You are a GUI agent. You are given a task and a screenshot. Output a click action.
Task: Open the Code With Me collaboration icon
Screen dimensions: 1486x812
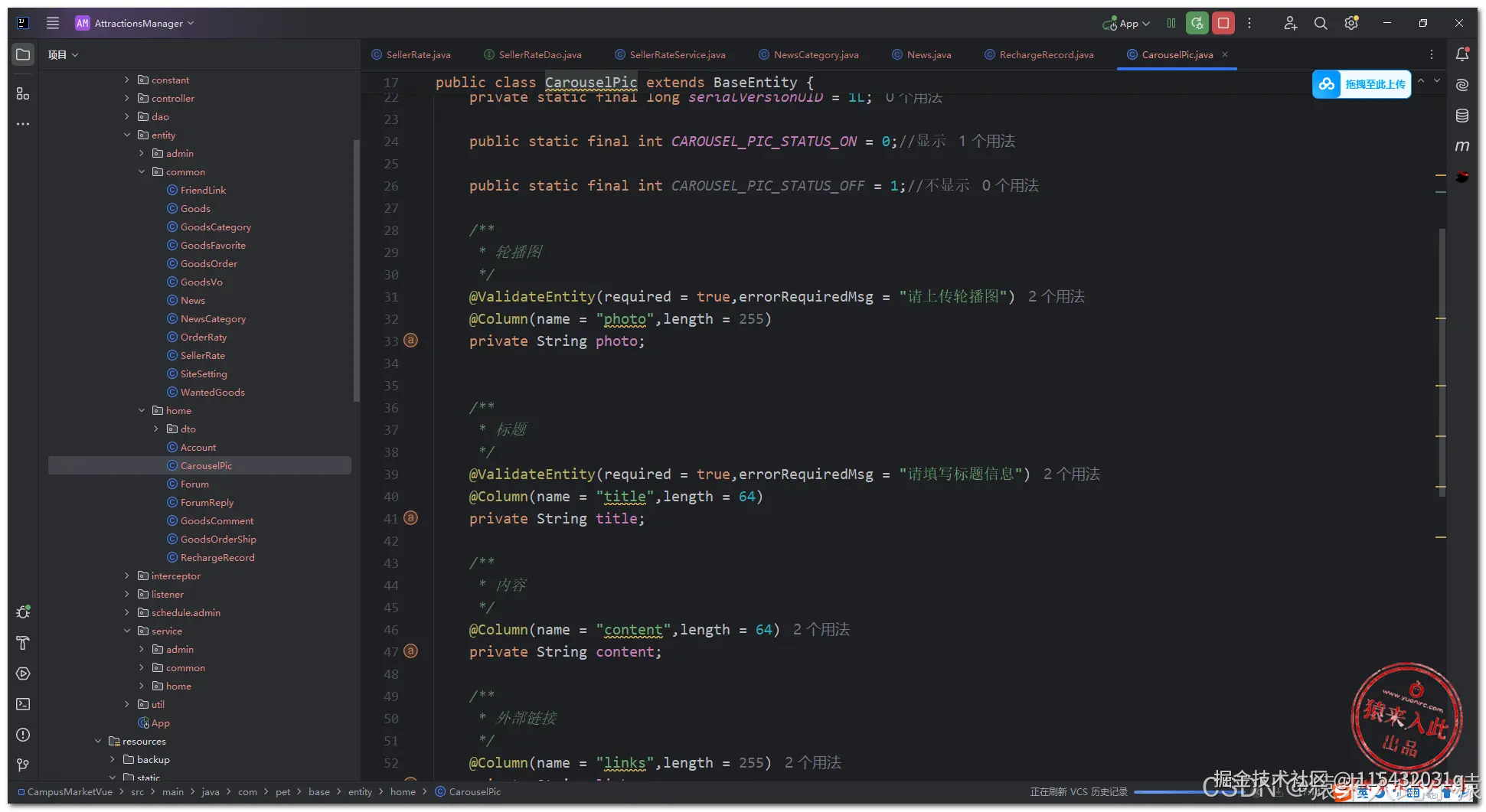(x=1291, y=23)
